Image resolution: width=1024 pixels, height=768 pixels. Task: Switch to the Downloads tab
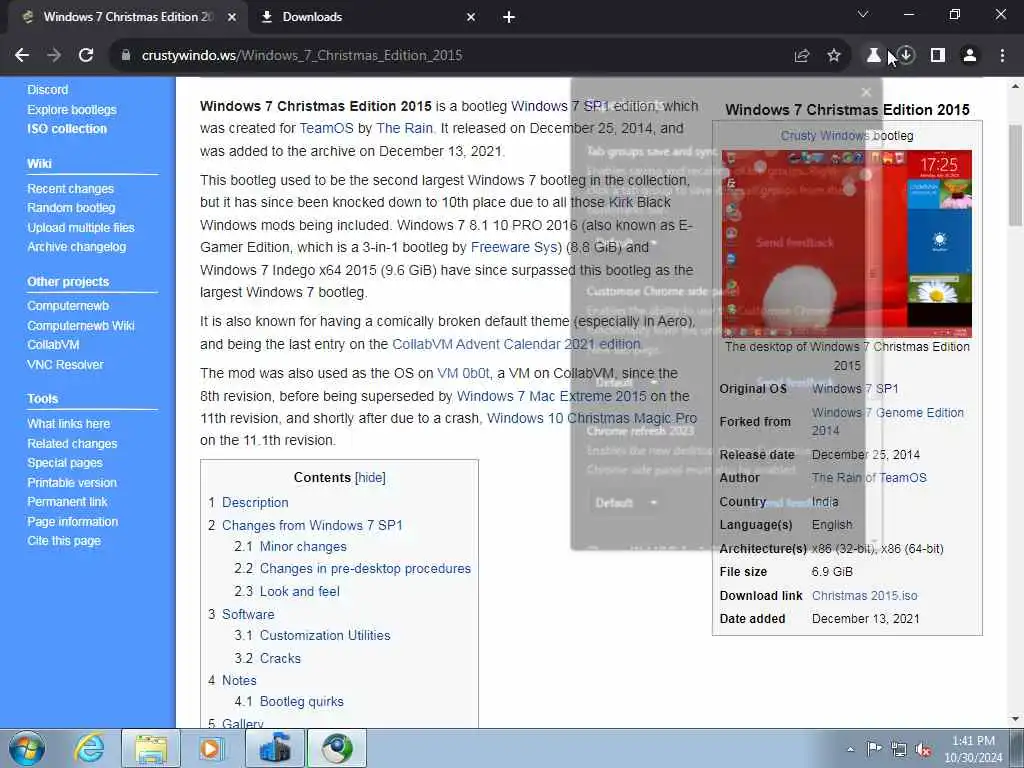(x=368, y=17)
